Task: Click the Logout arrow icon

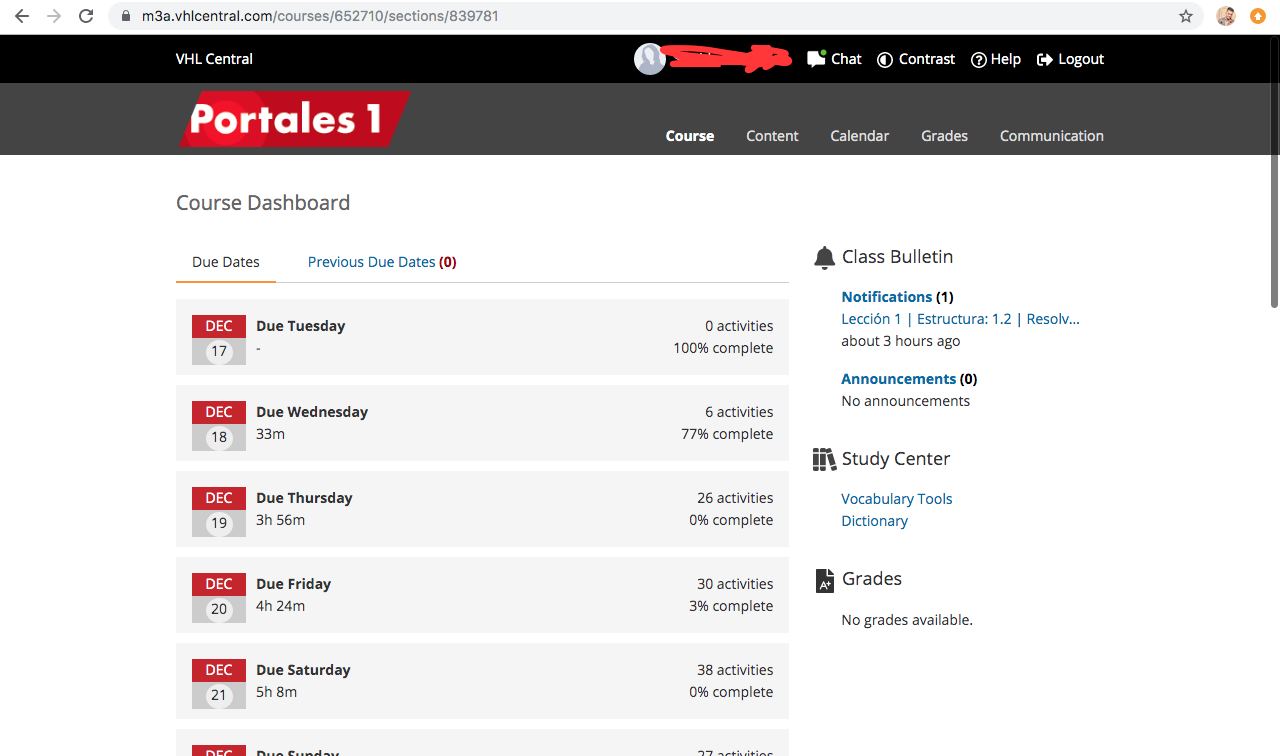Action: coord(1045,59)
